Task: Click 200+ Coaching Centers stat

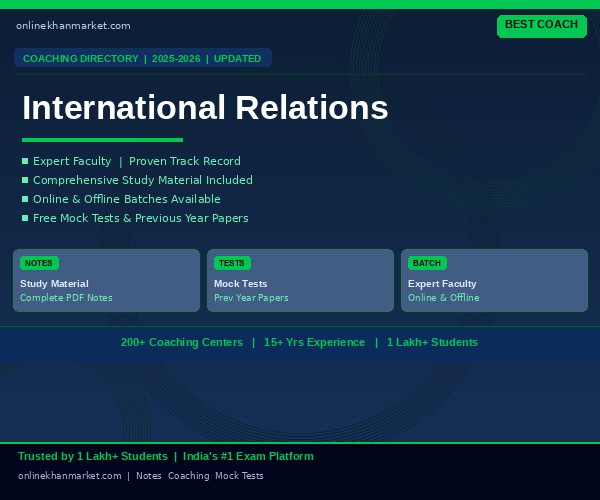Action: coord(182,342)
